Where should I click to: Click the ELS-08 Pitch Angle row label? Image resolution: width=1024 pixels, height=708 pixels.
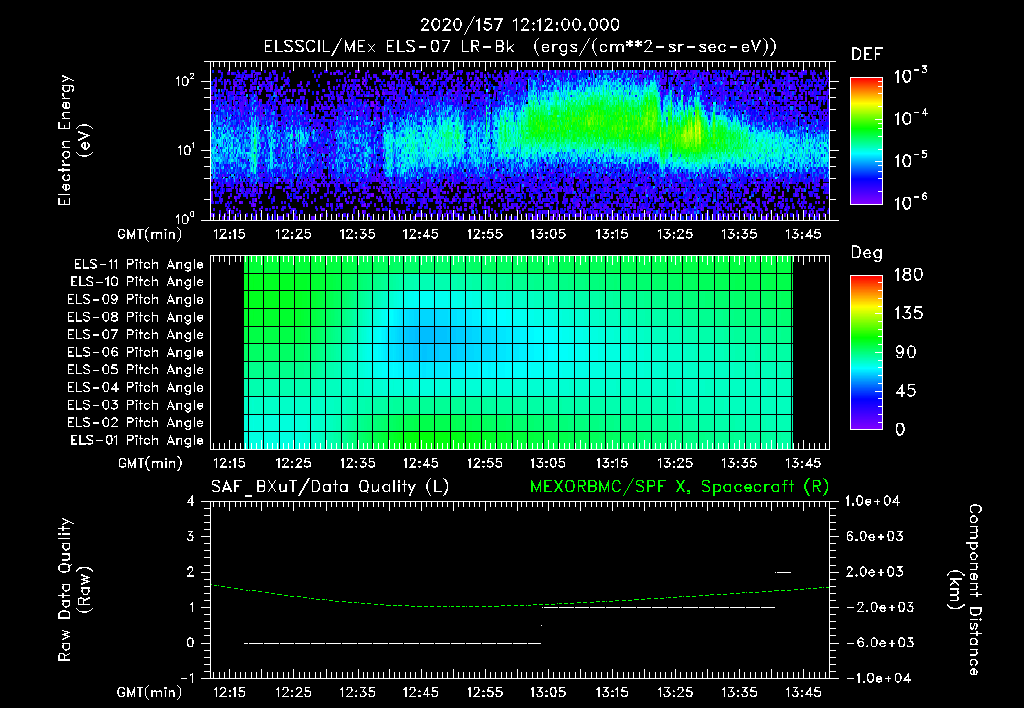click(x=136, y=317)
